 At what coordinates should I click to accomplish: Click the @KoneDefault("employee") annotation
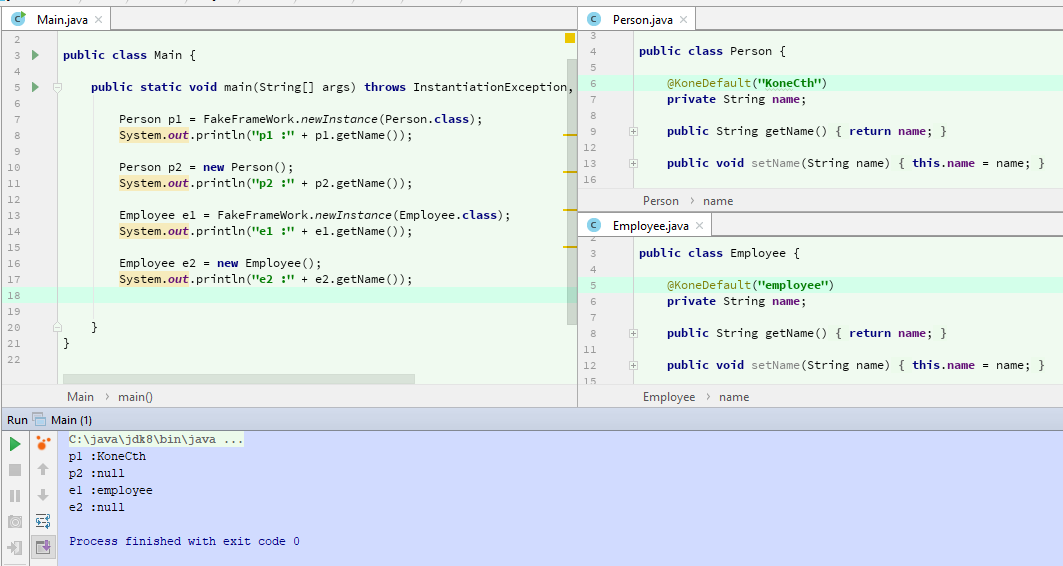(x=750, y=285)
